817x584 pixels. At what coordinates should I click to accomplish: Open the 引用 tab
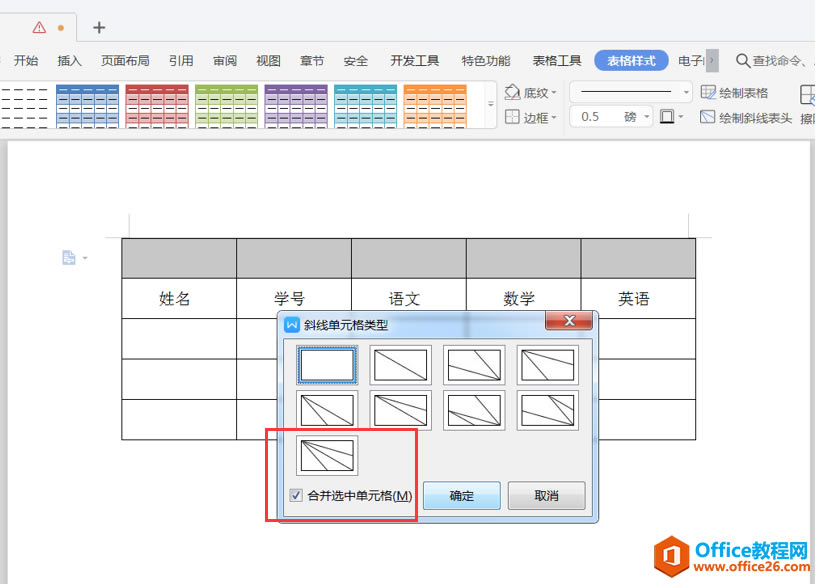181,60
